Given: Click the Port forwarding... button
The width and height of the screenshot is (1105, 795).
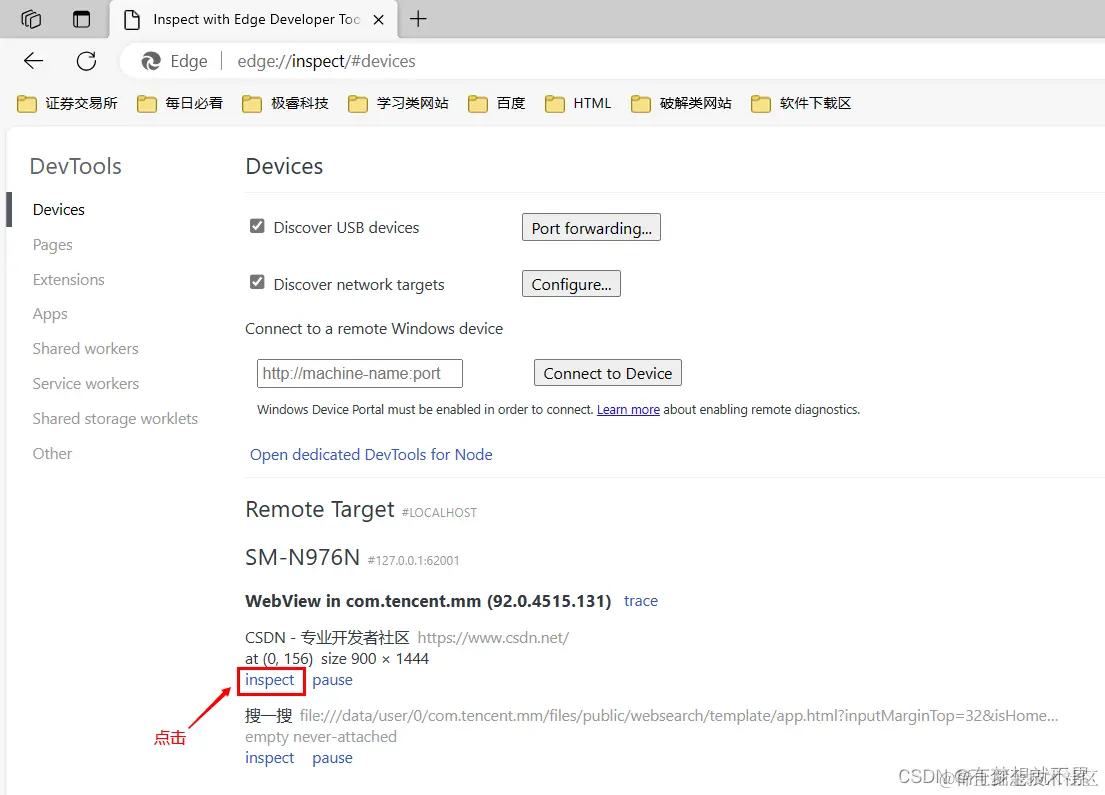Looking at the screenshot, I should pyautogui.click(x=591, y=228).
